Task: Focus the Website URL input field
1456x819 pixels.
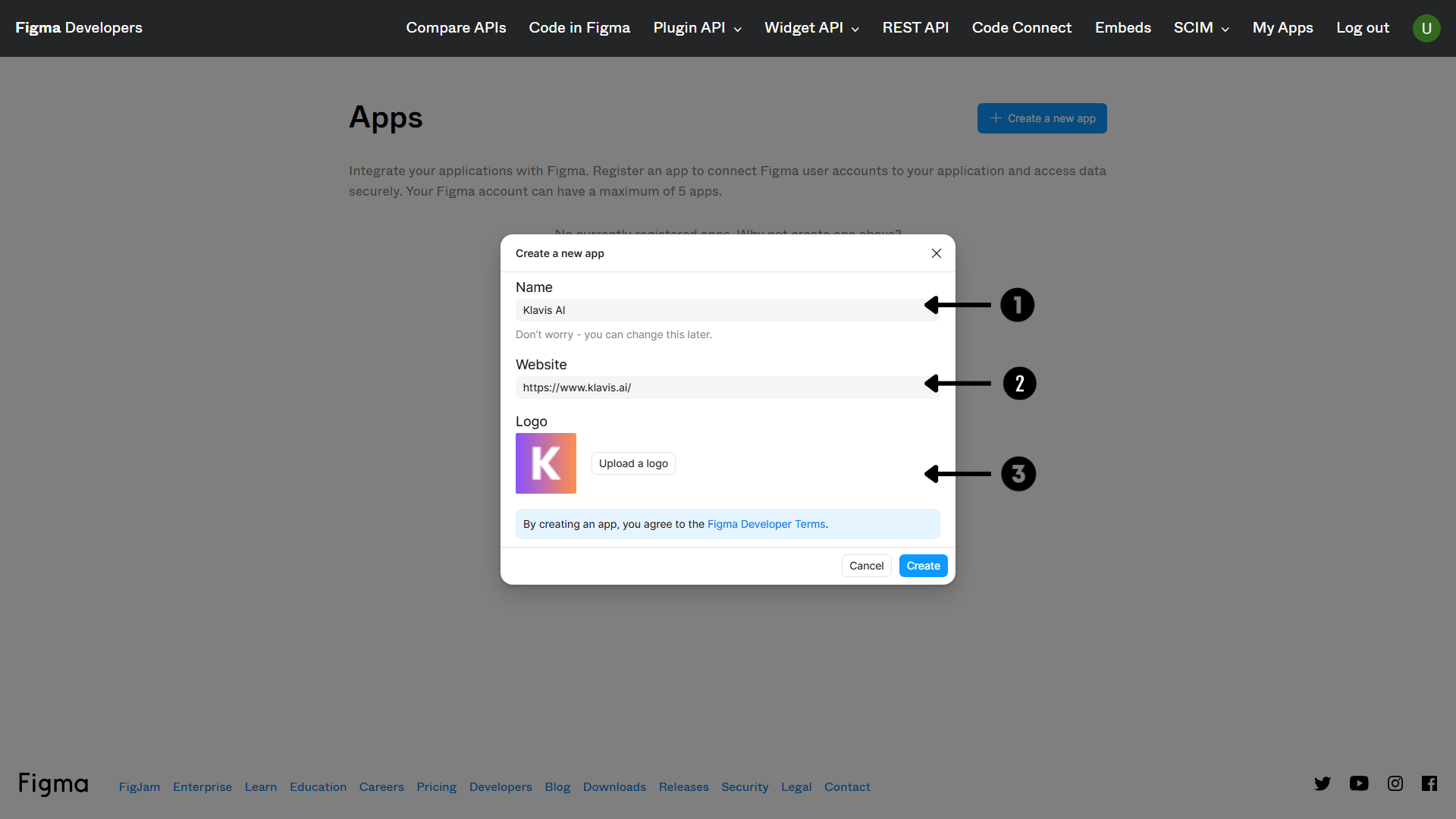Action: point(720,388)
